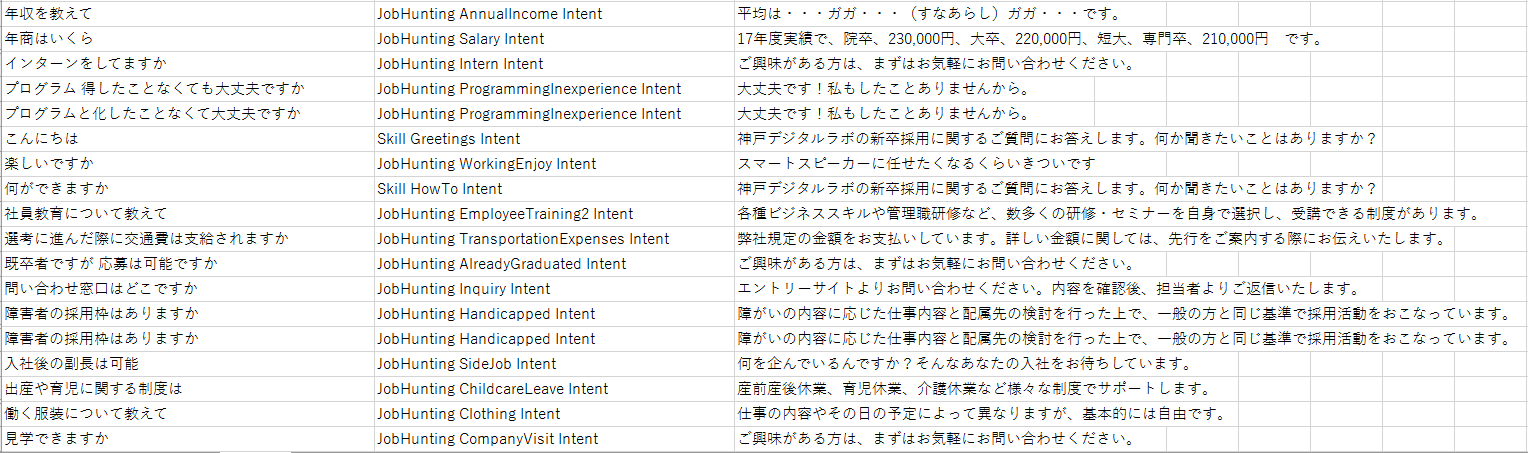The image size is (1528, 453).
Task: Click the JobHunting EmployeeTraining2 Intent cell
Action: tap(554, 214)
